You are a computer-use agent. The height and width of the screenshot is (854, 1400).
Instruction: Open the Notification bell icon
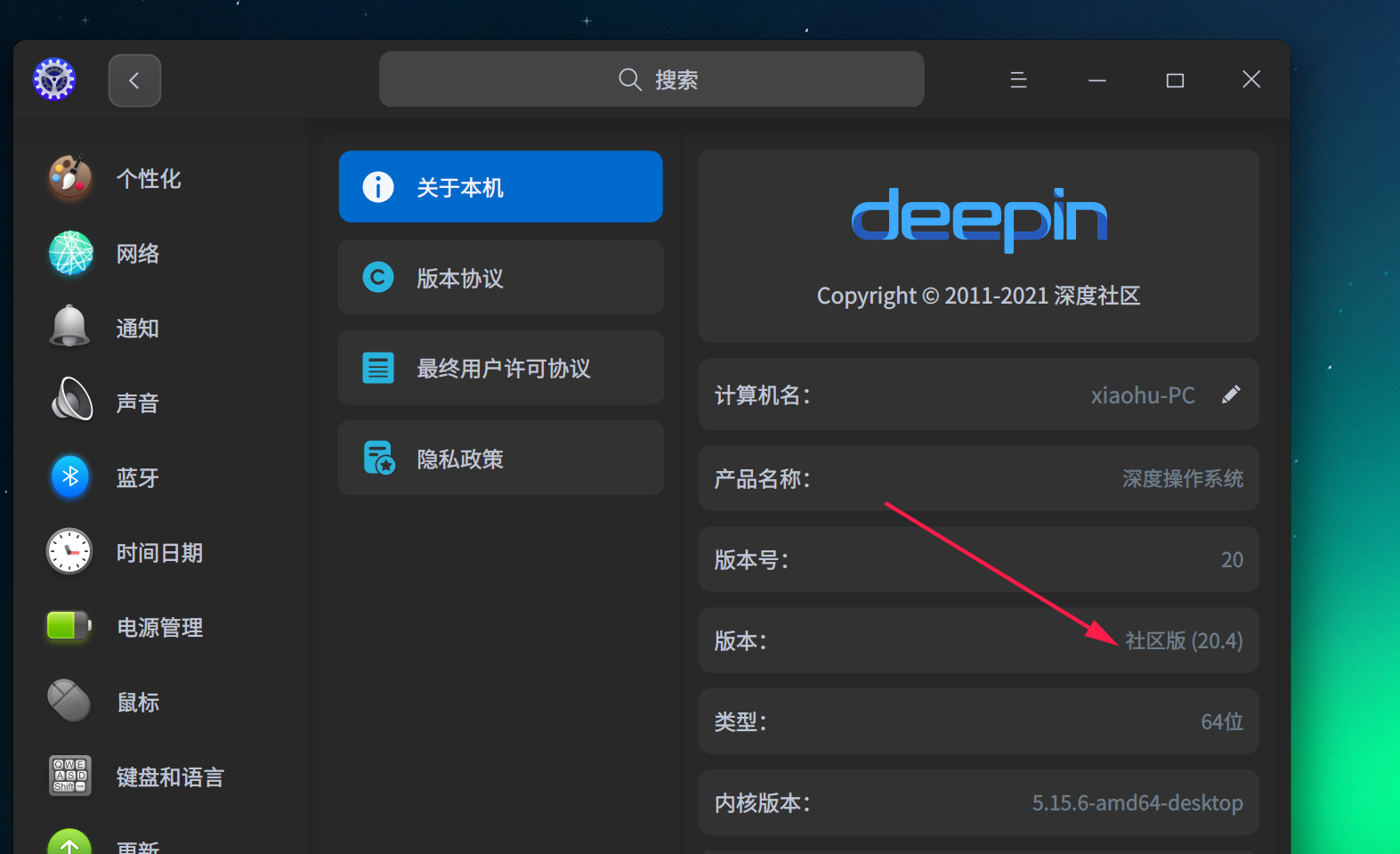pos(69,327)
